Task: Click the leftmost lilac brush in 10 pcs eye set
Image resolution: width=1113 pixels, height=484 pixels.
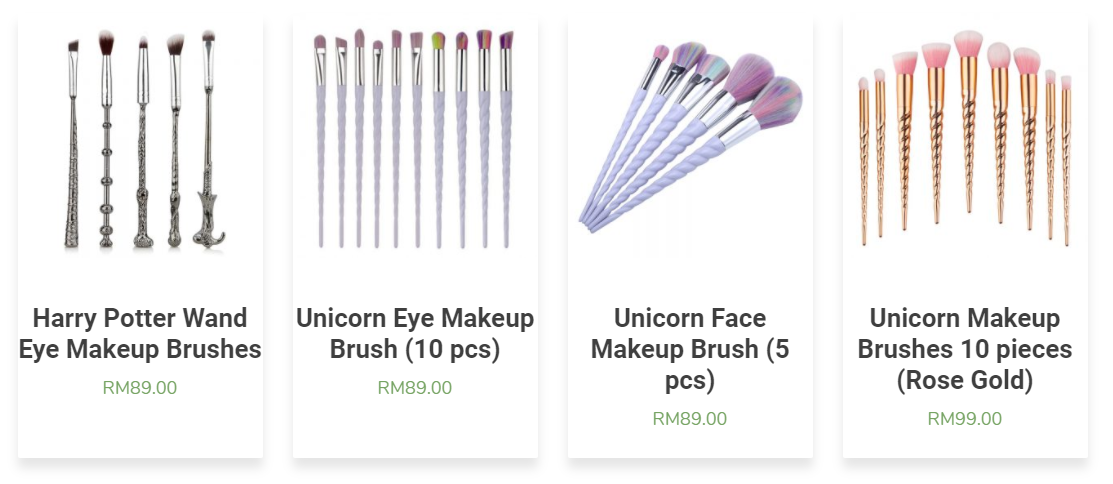Action: tap(320, 141)
